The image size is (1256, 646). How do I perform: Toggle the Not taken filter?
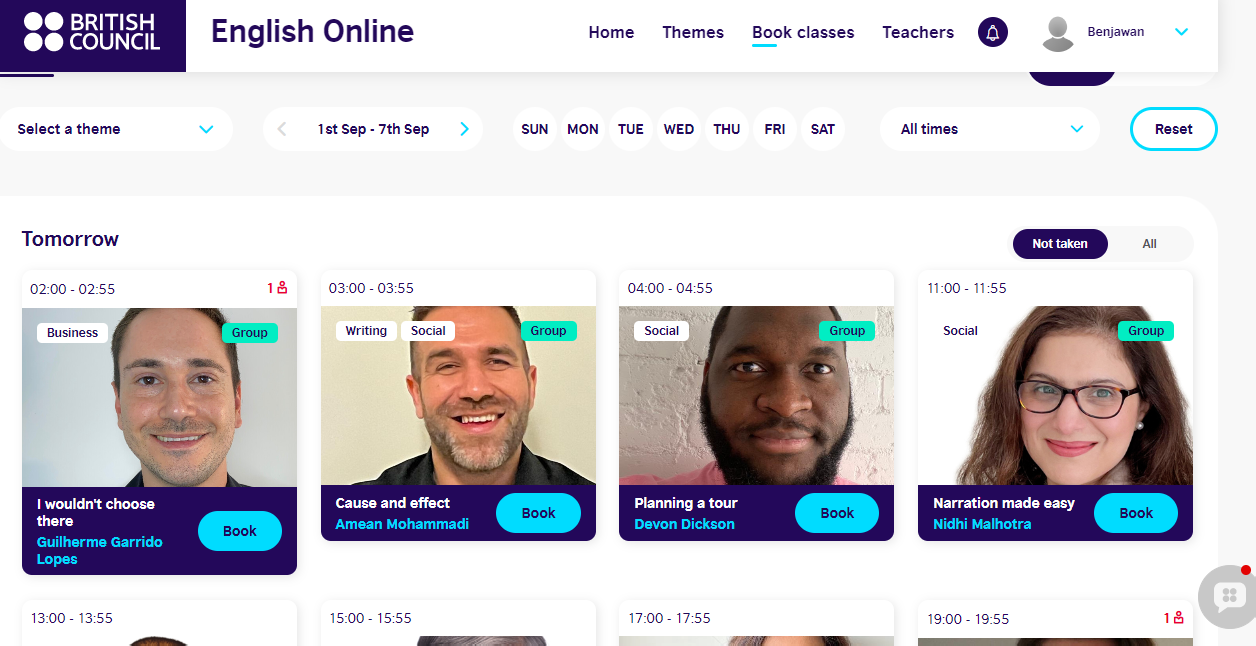coord(1060,244)
